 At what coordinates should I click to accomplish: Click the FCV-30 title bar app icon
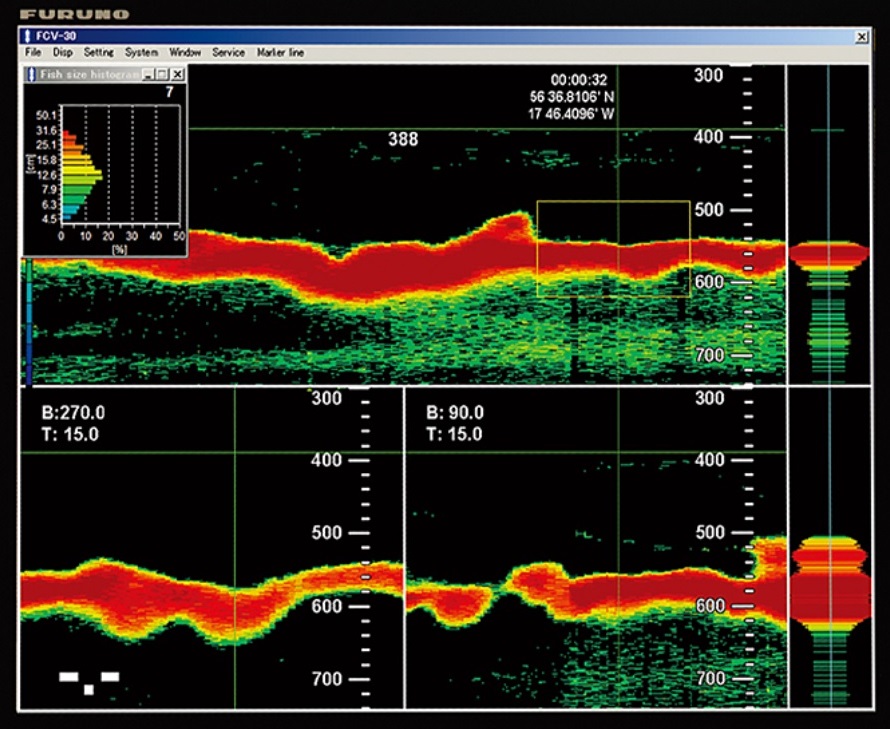(x=26, y=35)
